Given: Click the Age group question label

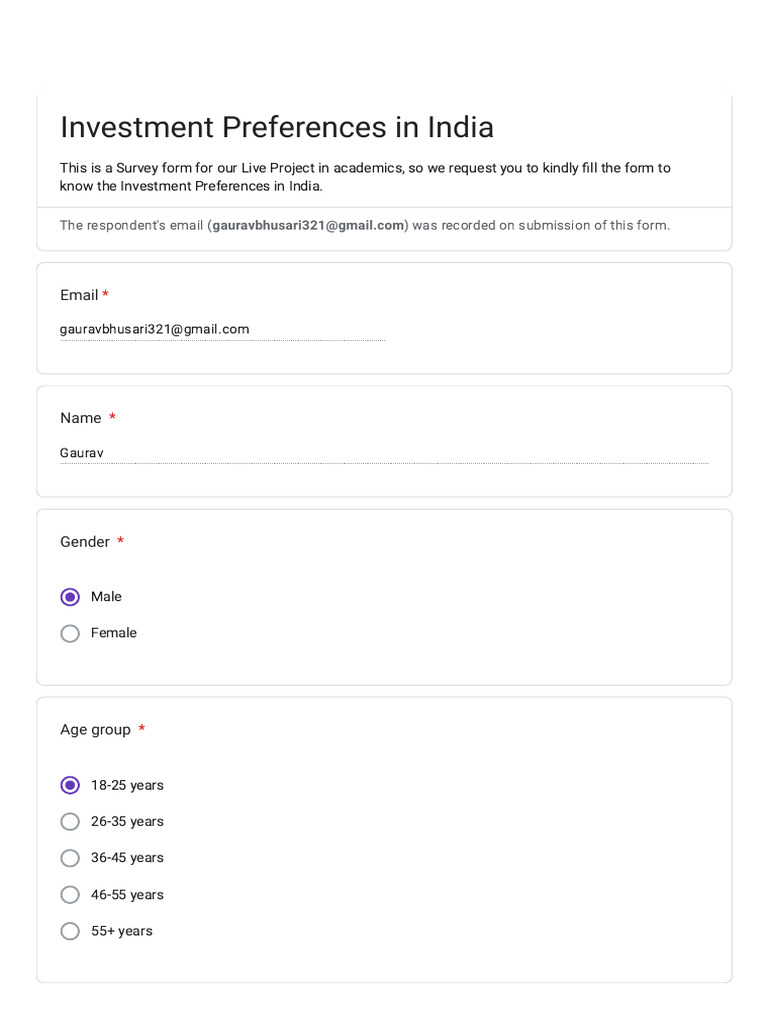Looking at the screenshot, I should pyautogui.click(x=95, y=730).
